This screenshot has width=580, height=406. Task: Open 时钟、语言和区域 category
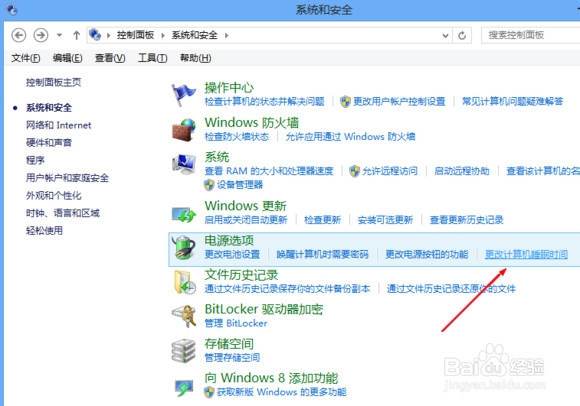pos(63,213)
